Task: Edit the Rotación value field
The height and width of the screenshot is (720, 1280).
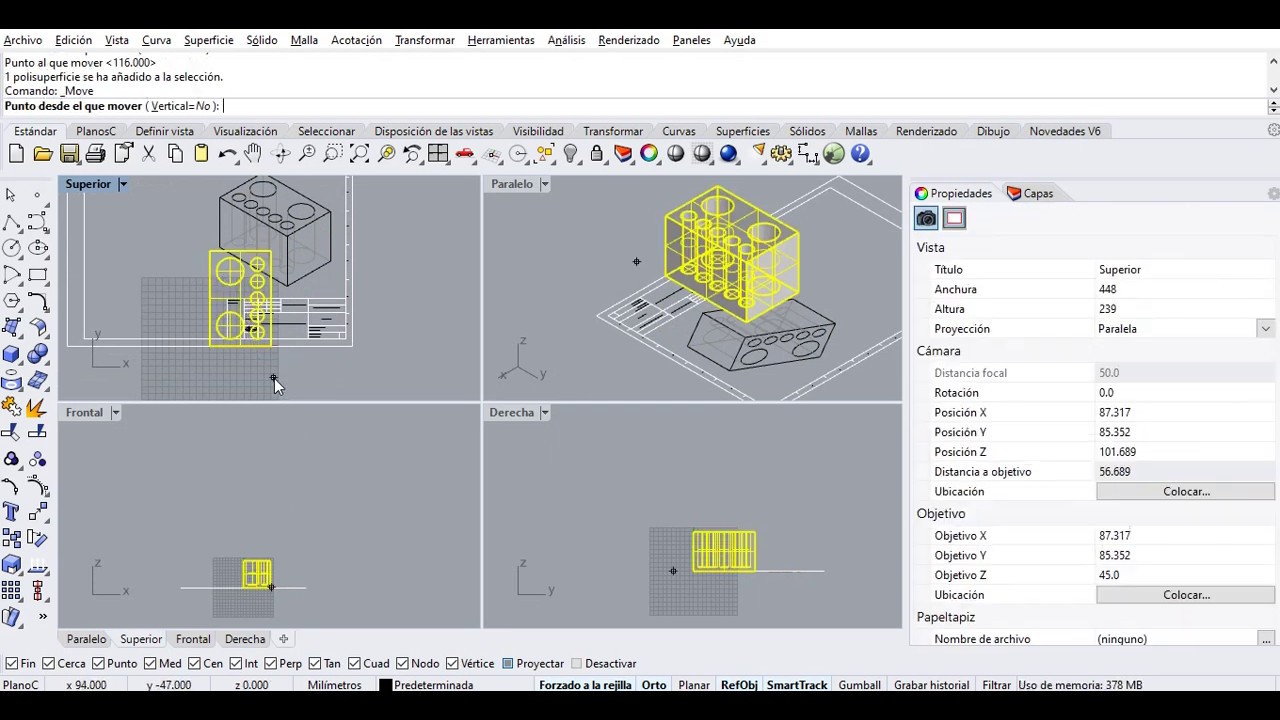Action: (1185, 393)
